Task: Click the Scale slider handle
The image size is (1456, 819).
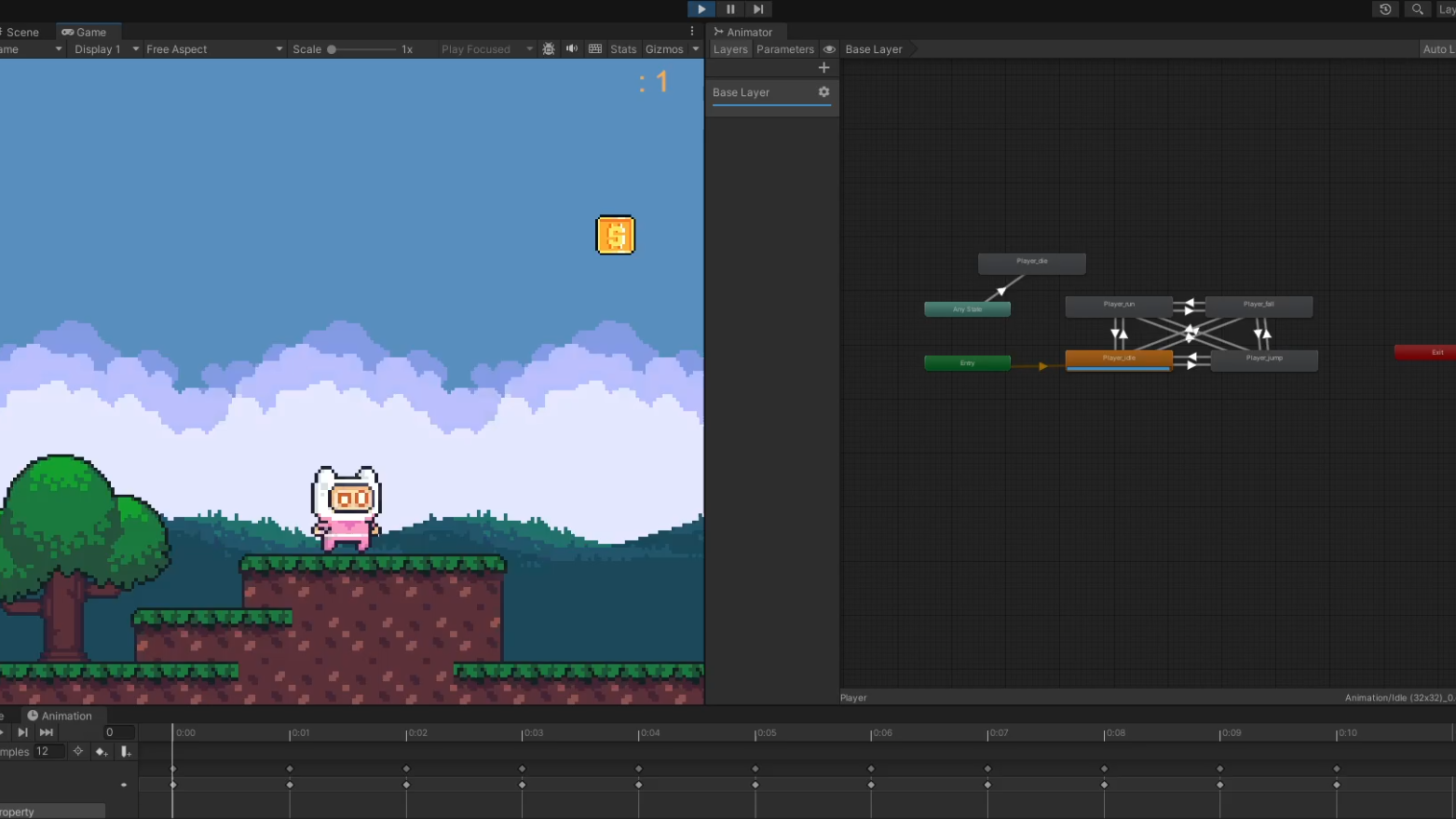Action: [x=332, y=49]
